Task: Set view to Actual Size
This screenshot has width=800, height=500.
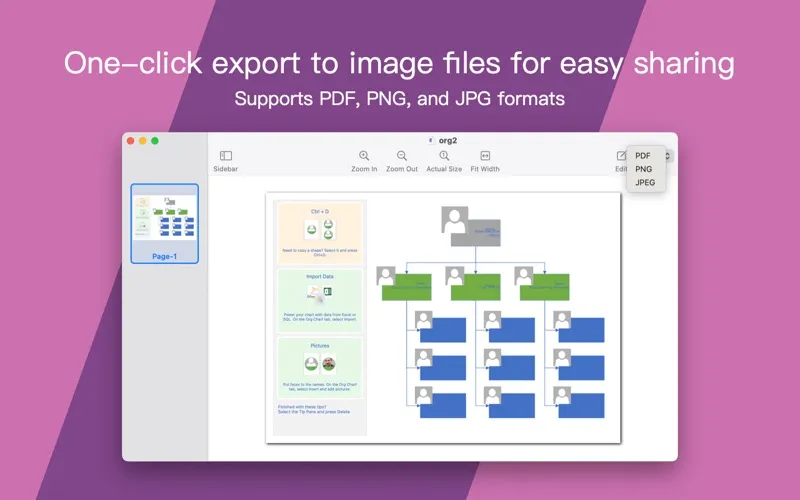Action: [444, 156]
